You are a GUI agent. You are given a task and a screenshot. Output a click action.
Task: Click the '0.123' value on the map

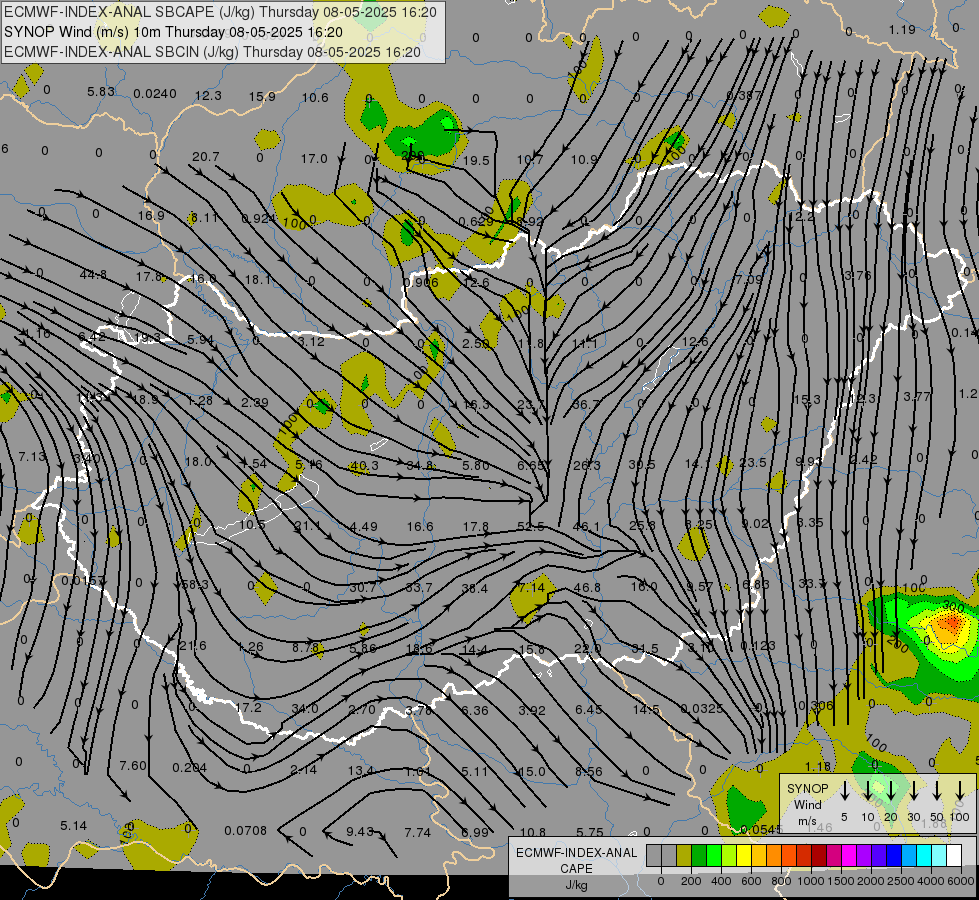[758, 645]
